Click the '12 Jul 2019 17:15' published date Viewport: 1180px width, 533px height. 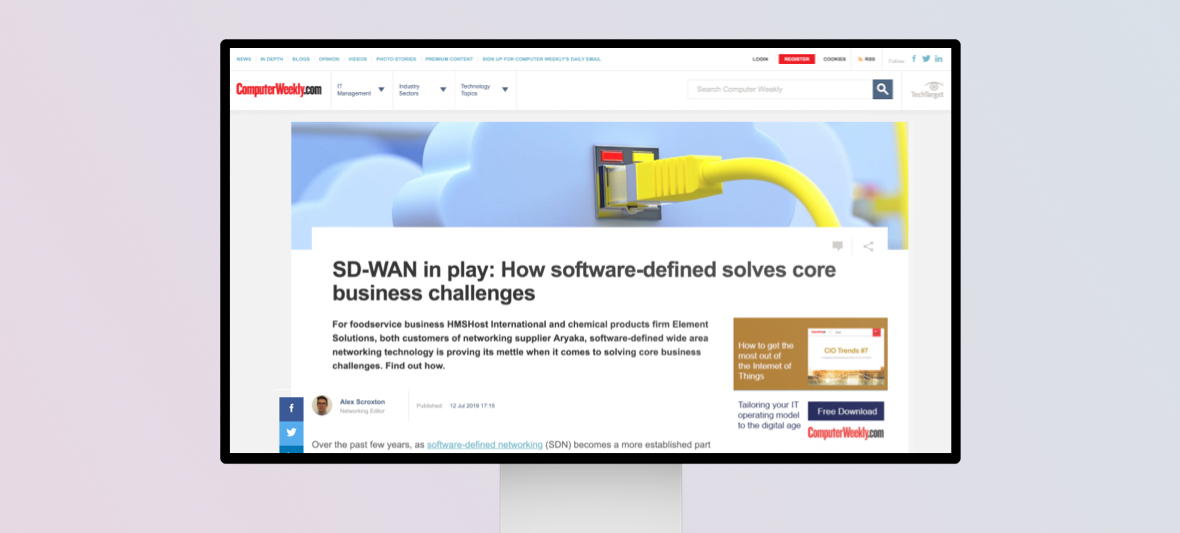pyautogui.click(x=472, y=406)
